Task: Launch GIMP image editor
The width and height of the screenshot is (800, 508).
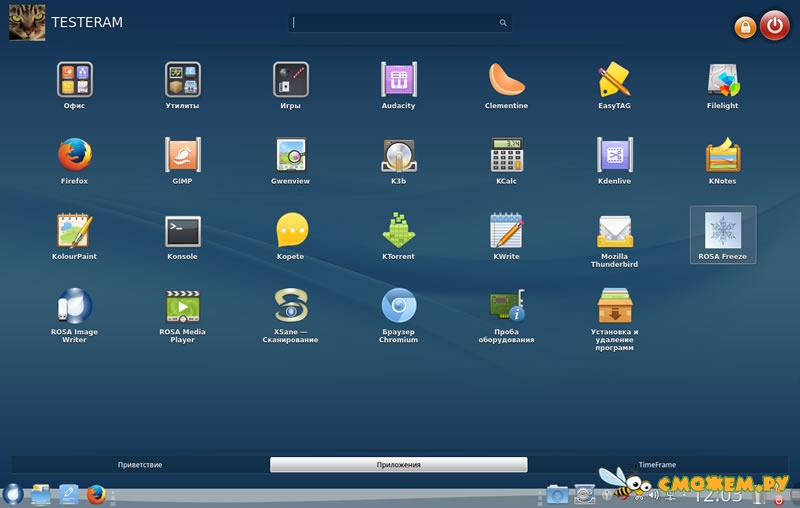Action: click(183, 160)
